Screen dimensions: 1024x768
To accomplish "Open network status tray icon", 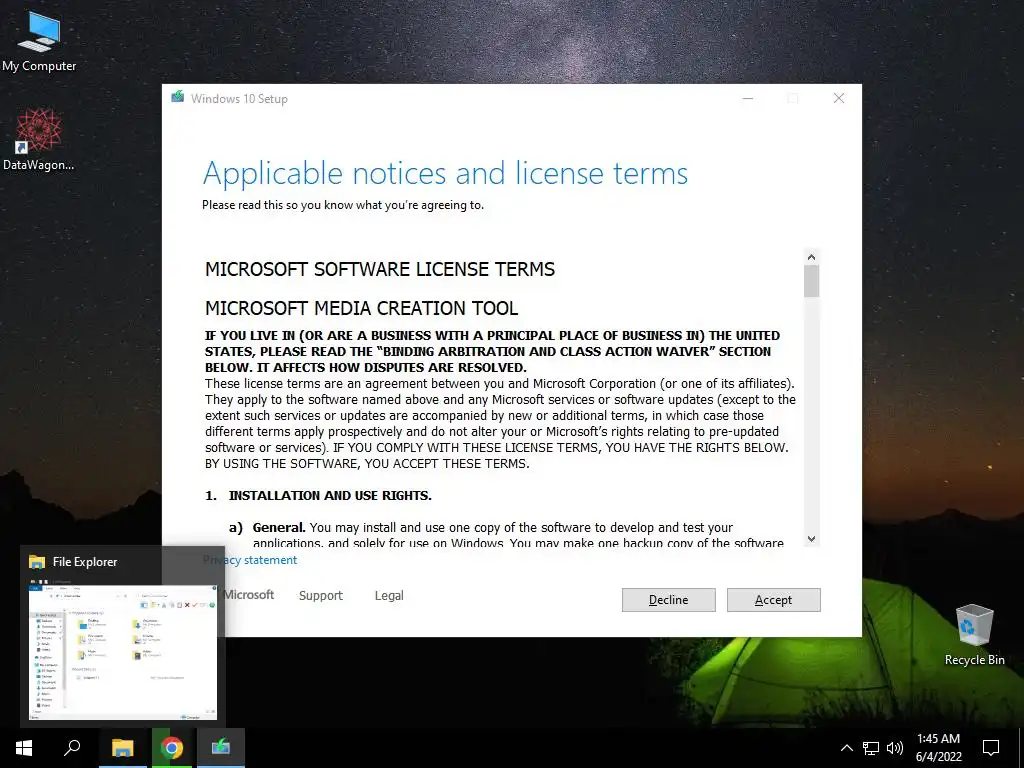I will pos(871,748).
